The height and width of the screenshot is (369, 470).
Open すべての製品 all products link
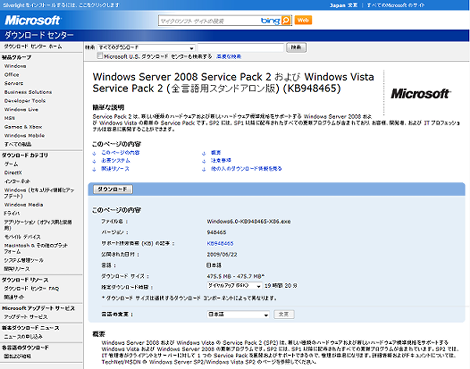coord(18,144)
